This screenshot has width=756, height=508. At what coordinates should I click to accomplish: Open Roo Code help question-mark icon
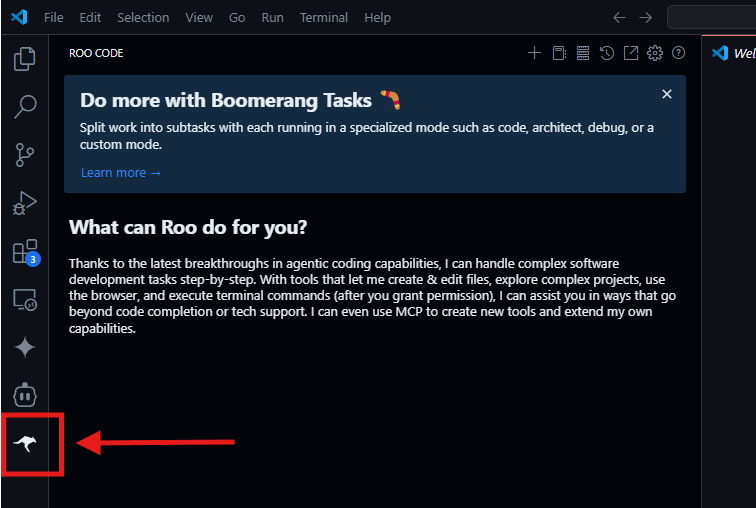678,53
